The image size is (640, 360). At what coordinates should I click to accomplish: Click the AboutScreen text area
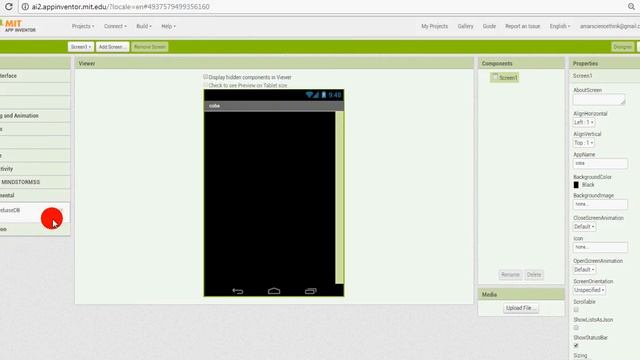click(599, 100)
